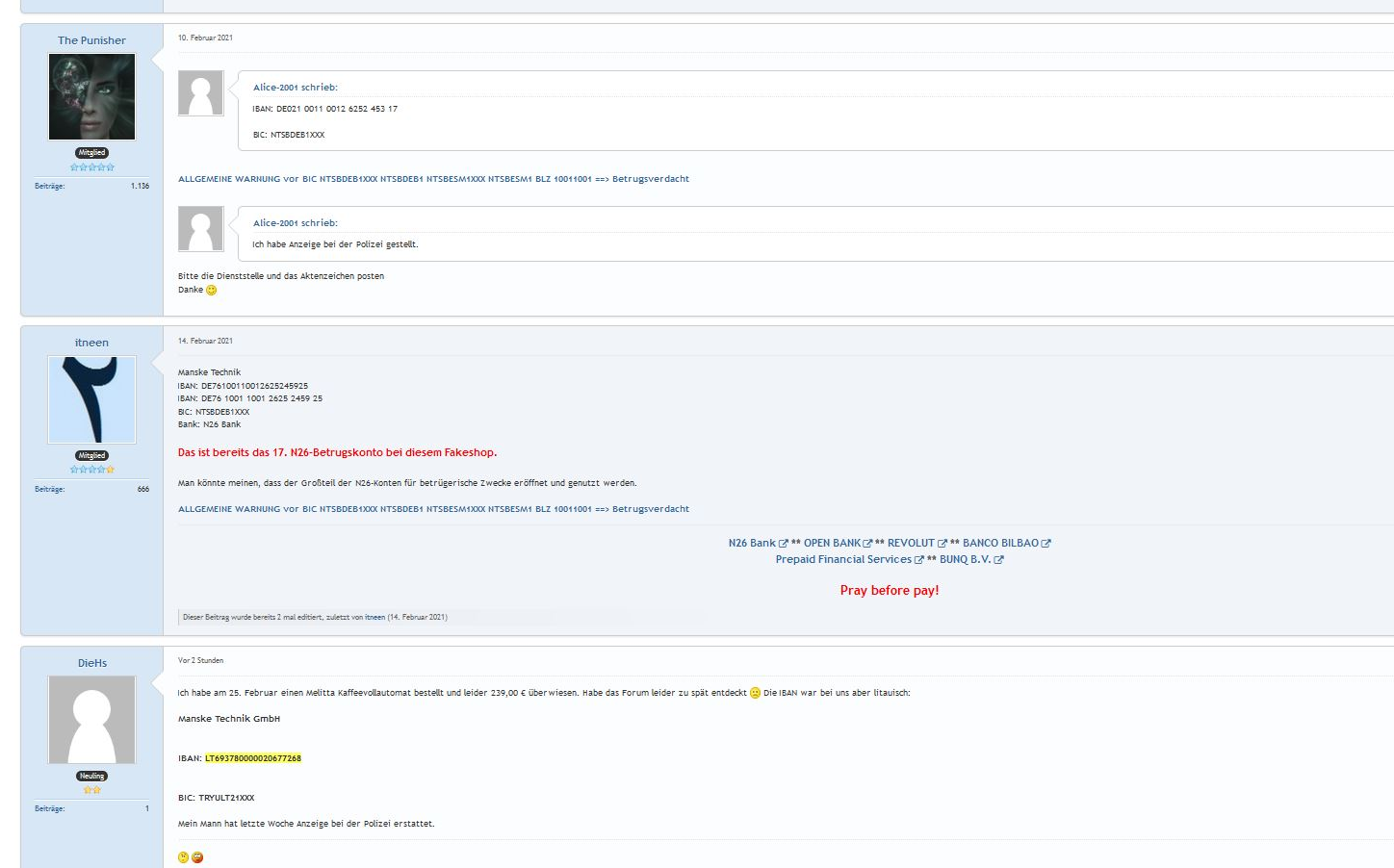Open the ALLGEMEINE WARNUNG link in The Punisher's post
Viewport: 1394px width, 868px height.
click(433, 179)
